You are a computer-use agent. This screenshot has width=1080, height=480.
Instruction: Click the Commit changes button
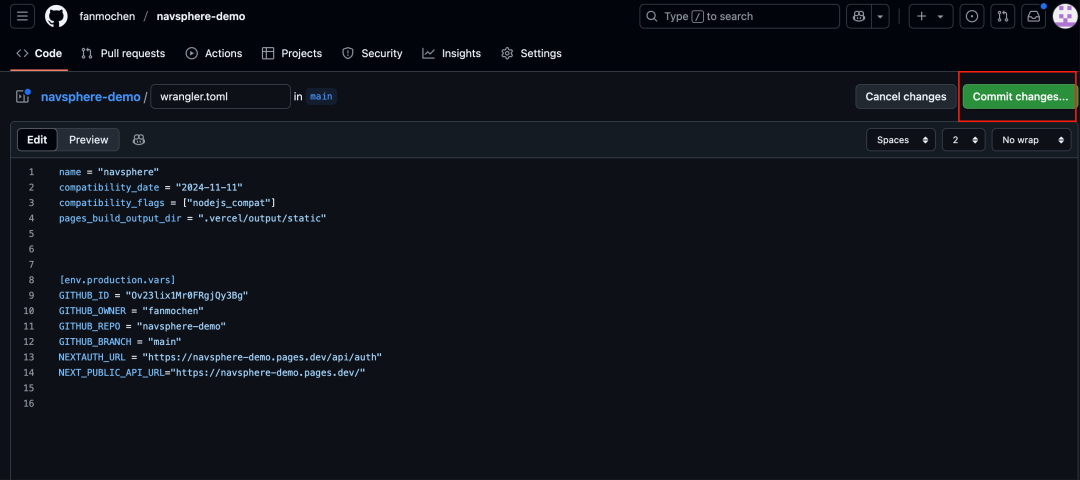1019,97
